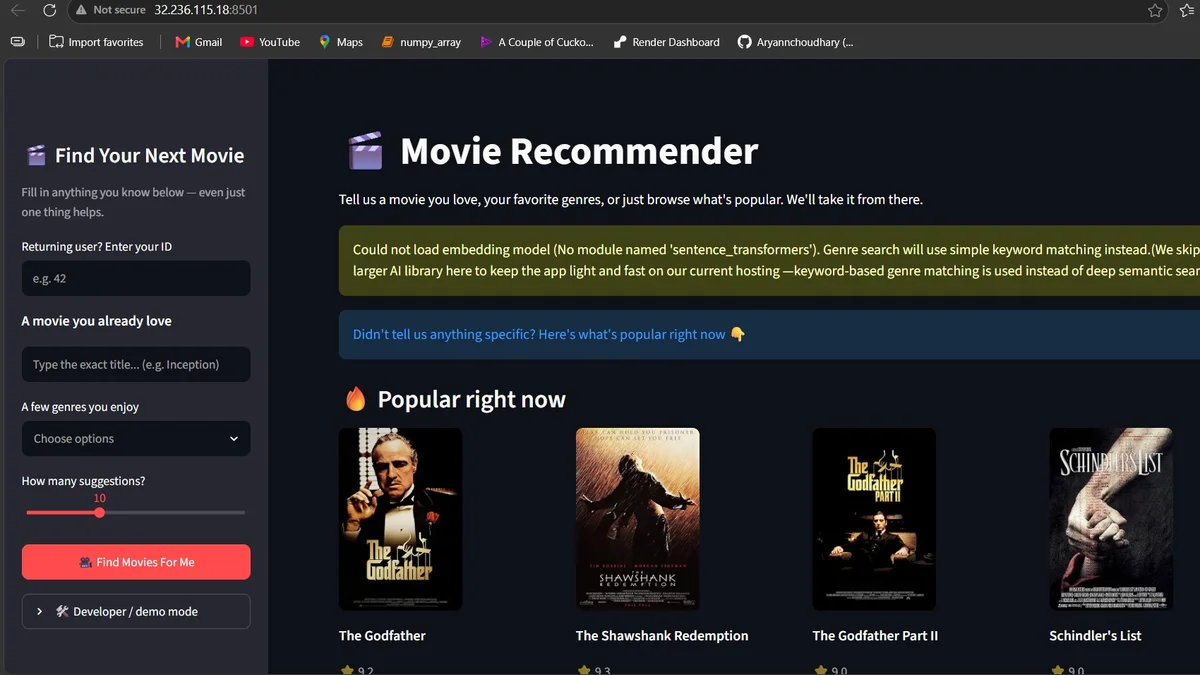Screen dimensions: 1200x675
Task: Click the popular right now info banner
Action: 769,335
